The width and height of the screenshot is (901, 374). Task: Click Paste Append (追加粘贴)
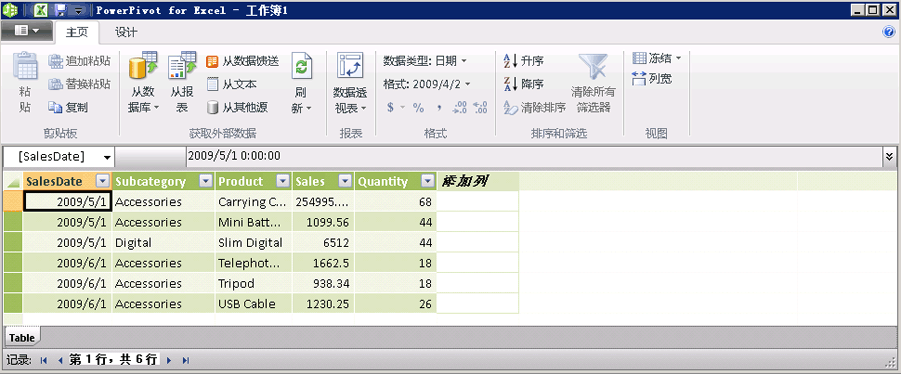(80, 61)
